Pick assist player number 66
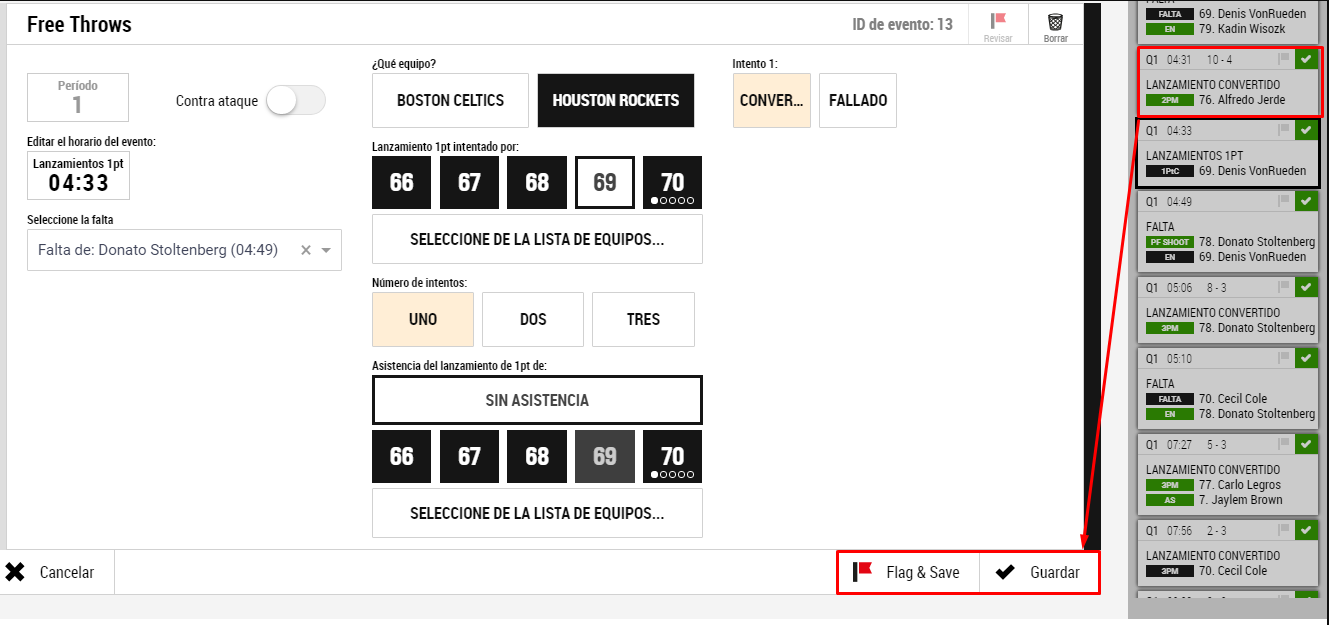The height and width of the screenshot is (625, 1329). click(401, 456)
